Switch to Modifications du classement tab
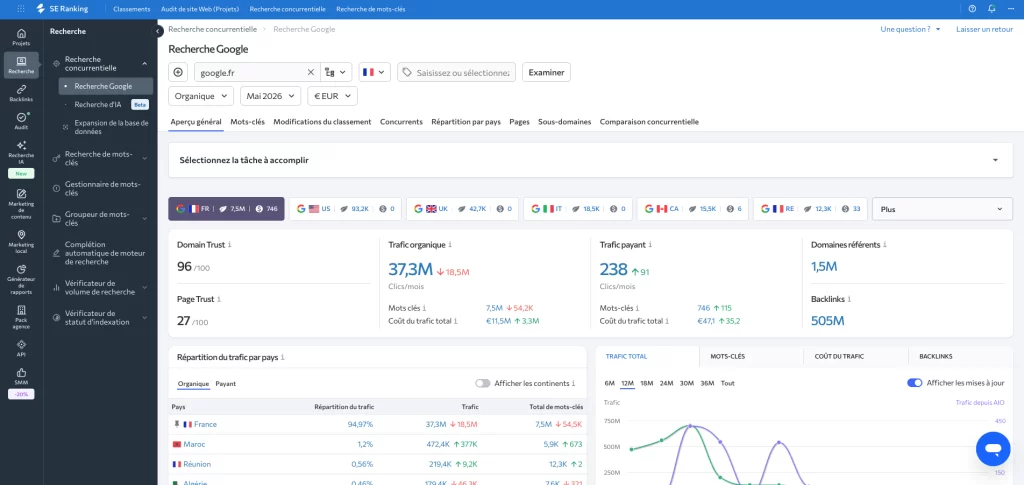This screenshot has width=1024, height=485. click(322, 121)
